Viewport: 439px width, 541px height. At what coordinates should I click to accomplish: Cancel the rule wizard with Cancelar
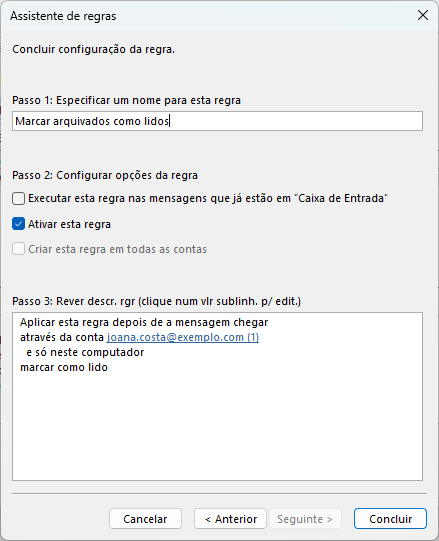click(x=145, y=519)
